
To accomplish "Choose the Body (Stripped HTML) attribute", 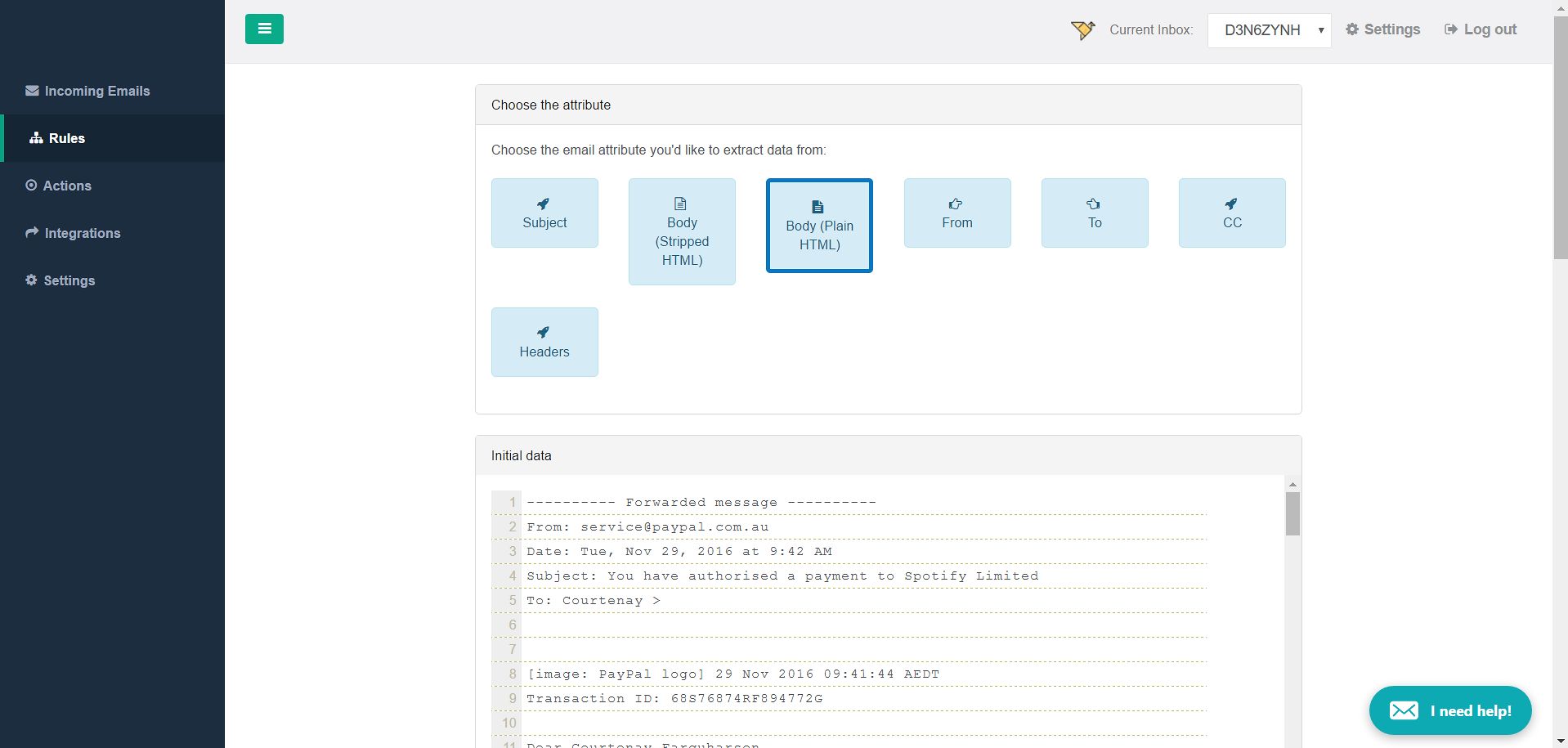I will point(682,232).
